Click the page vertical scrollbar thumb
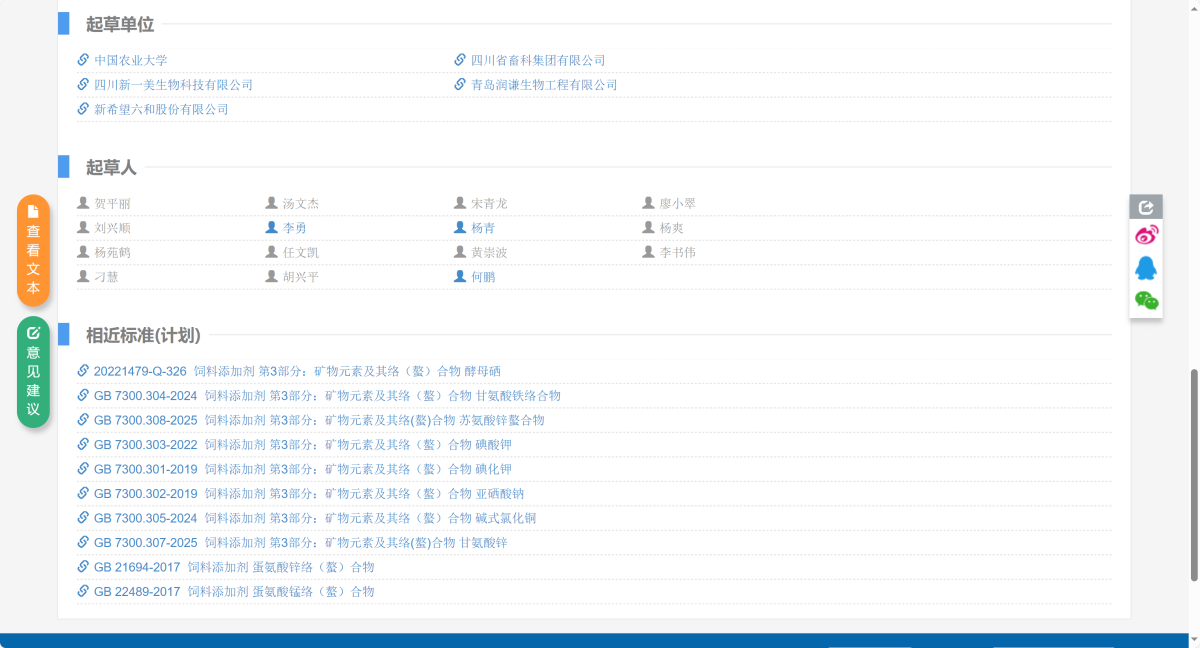 tap(1193, 475)
